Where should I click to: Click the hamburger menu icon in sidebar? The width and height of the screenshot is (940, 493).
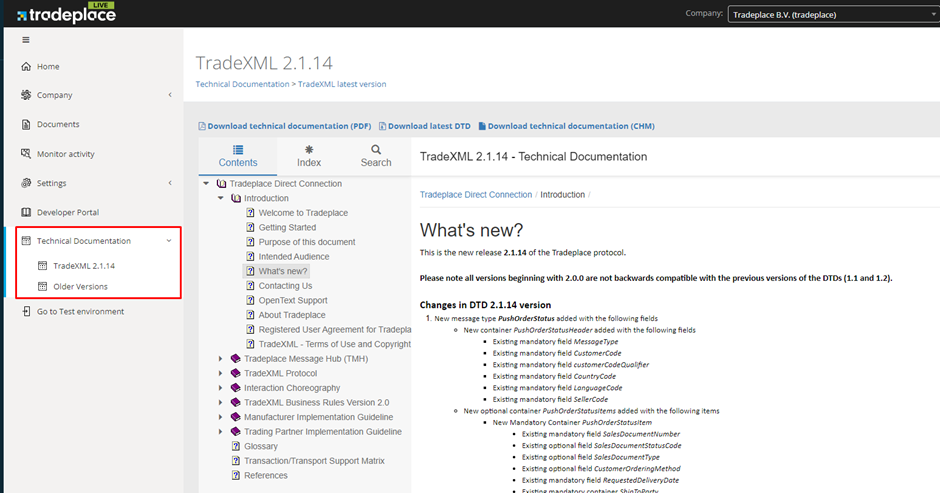coord(26,40)
